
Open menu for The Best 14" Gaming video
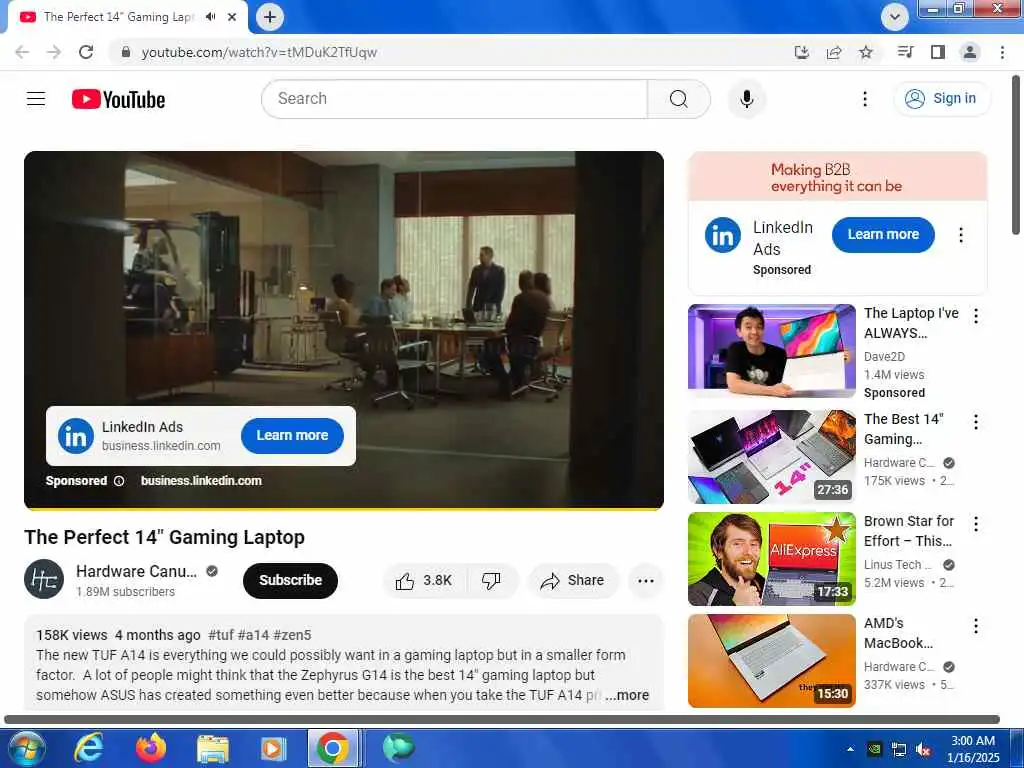click(x=976, y=422)
